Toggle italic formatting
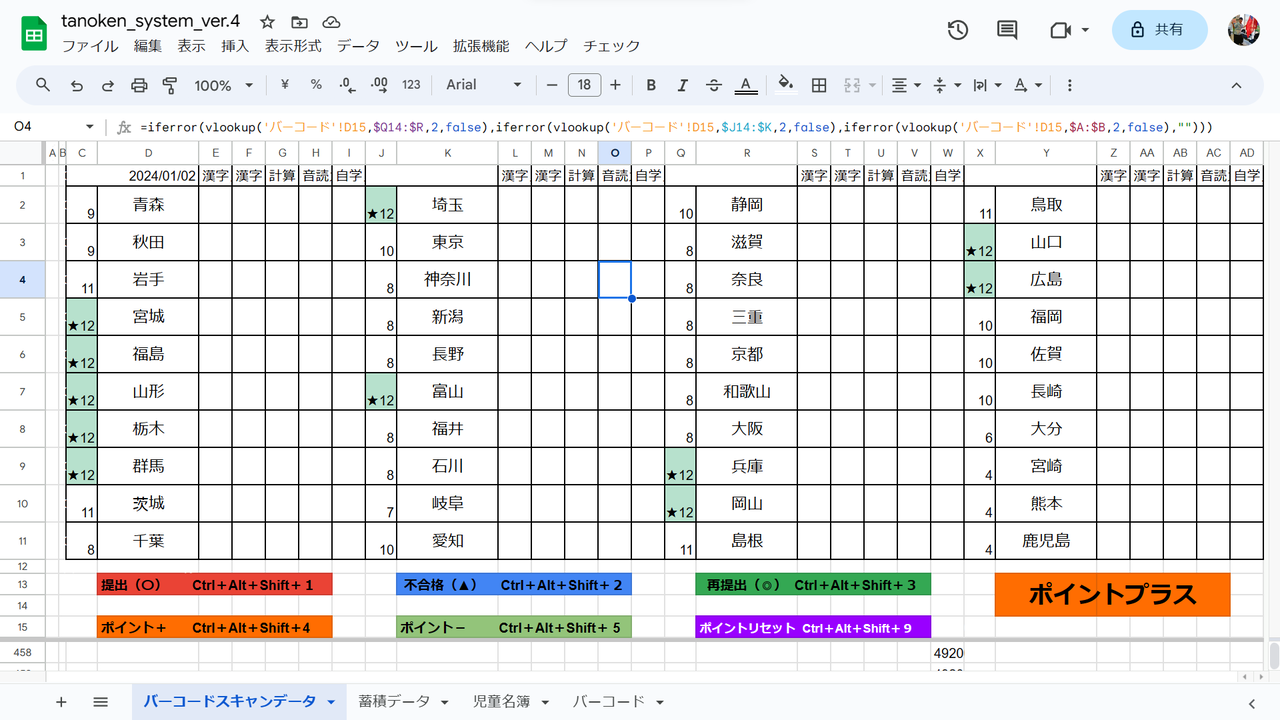The height and width of the screenshot is (720, 1280). [x=682, y=85]
